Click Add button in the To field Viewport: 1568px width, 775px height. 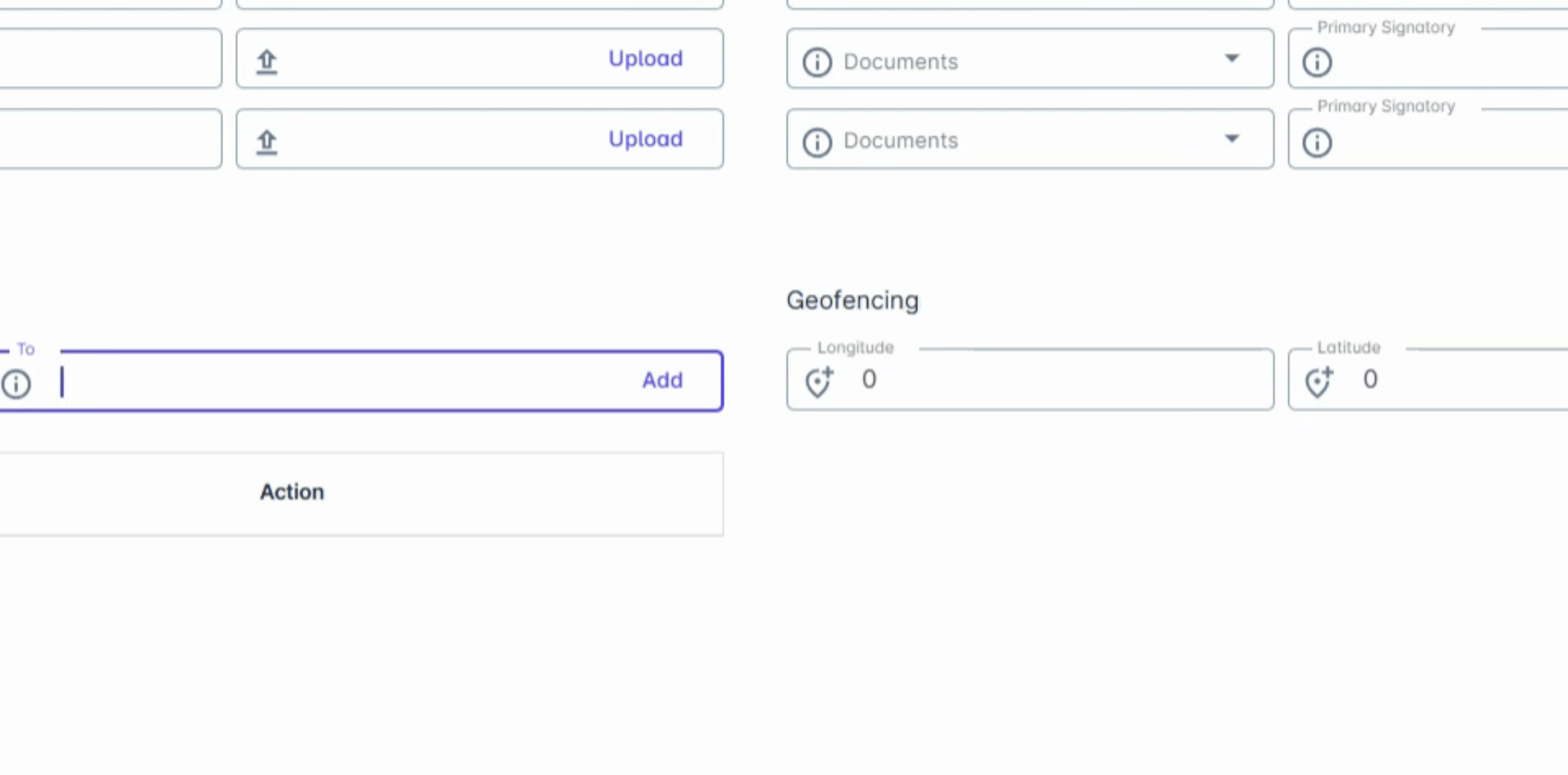(661, 380)
